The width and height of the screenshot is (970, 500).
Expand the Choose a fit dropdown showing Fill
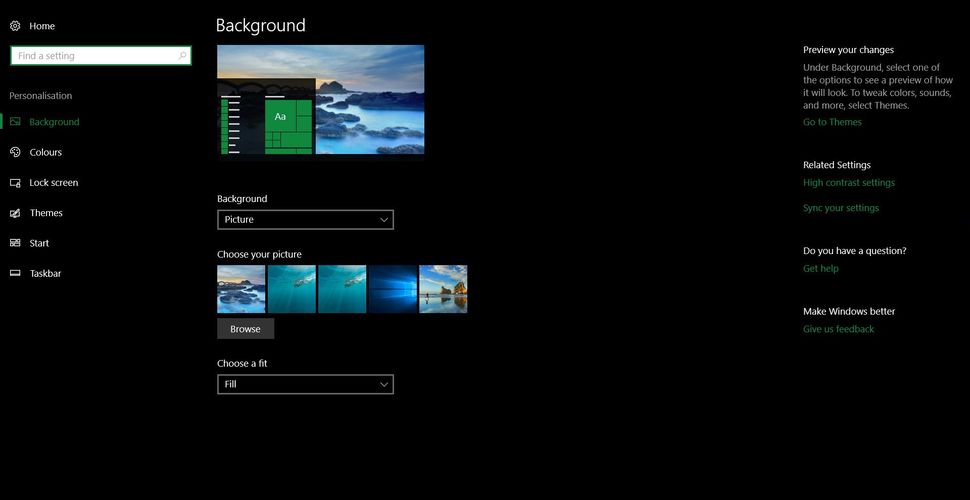click(306, 384)
